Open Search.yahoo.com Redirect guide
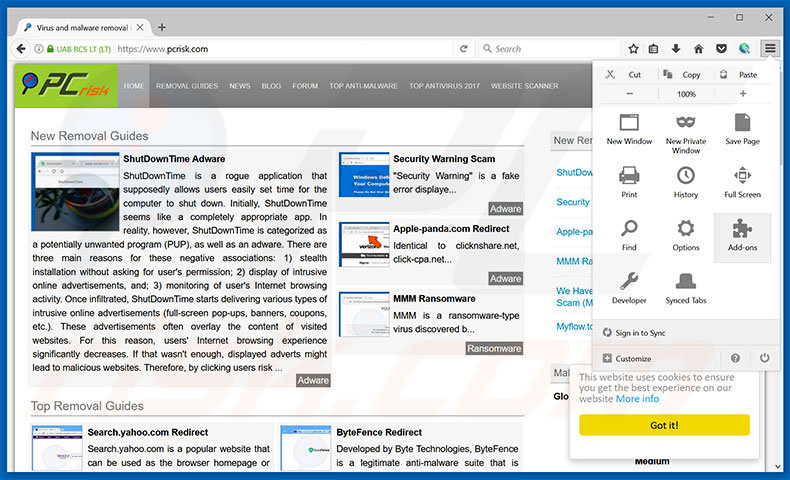Image resolution: width=790 pixels, height=480 pixels. (148, 432)
